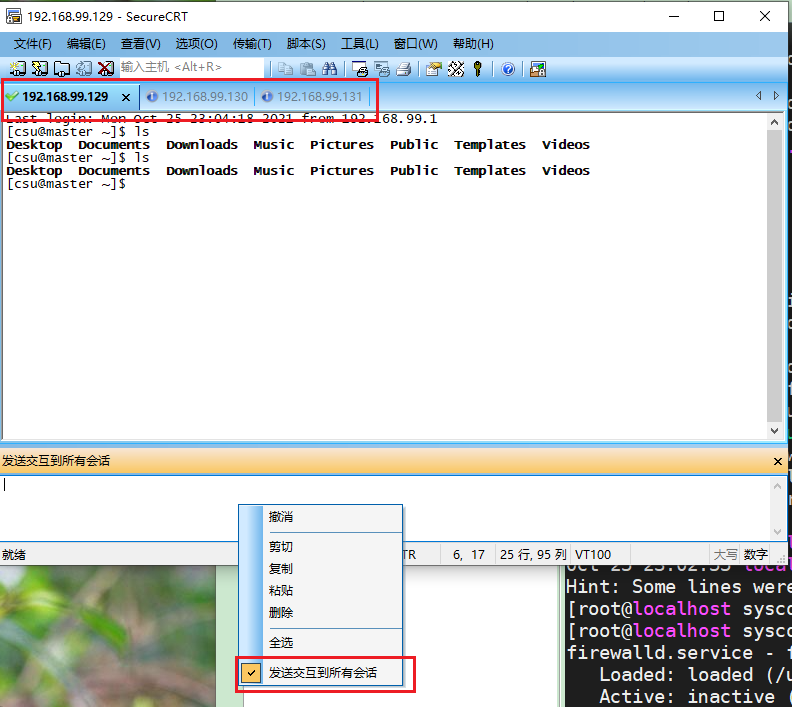The height and width of the screenshot is (707, 792).
Task: Open the 窗口(W) menu
Action: coord(416,44)
